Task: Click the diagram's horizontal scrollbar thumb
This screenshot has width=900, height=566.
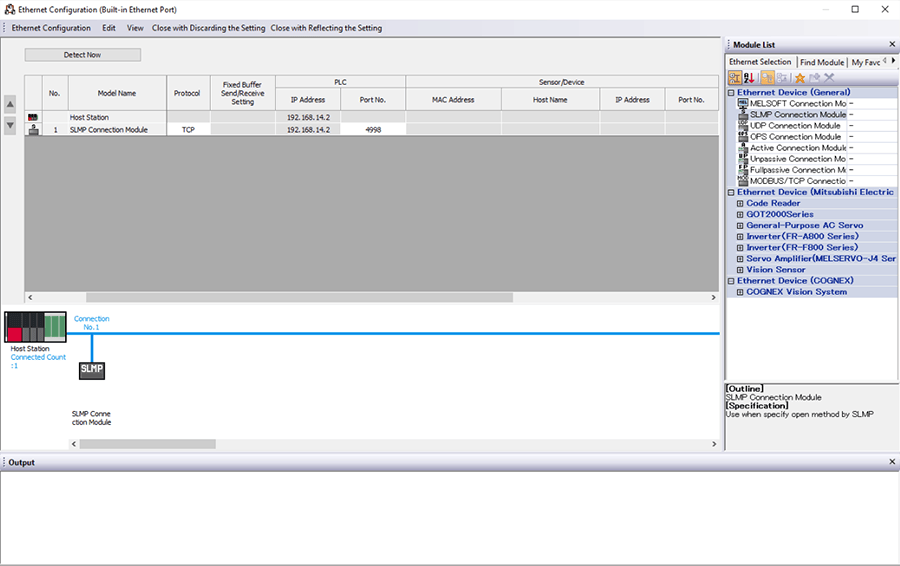Action: pos(148,444)
